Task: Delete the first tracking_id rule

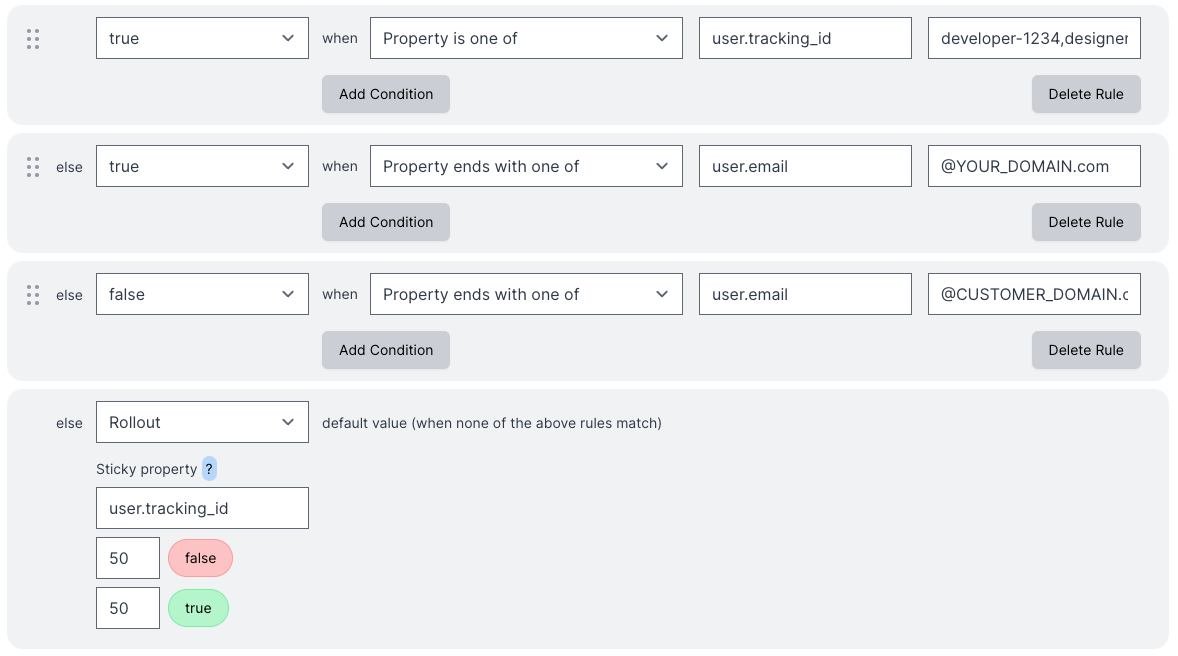Action: point(1086,93)
